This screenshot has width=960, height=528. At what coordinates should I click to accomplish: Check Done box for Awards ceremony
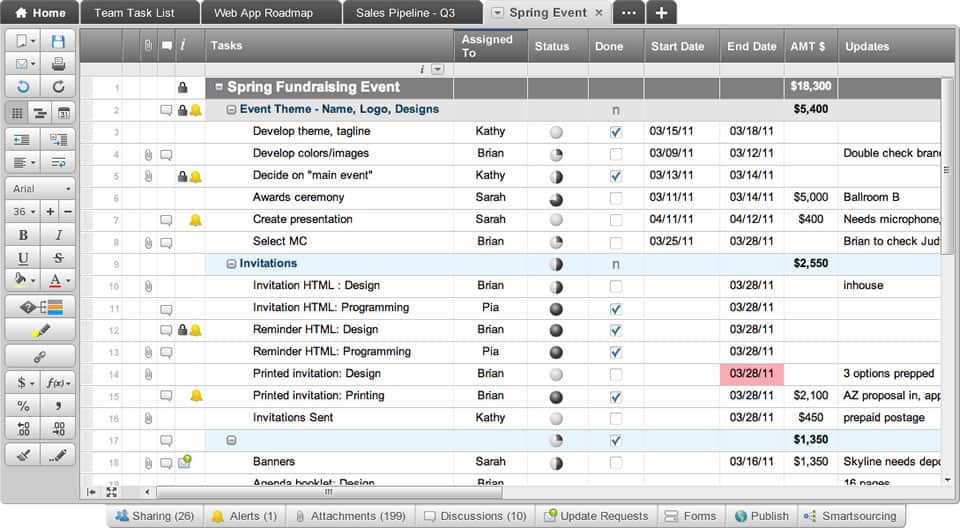(x=615, y=198)
